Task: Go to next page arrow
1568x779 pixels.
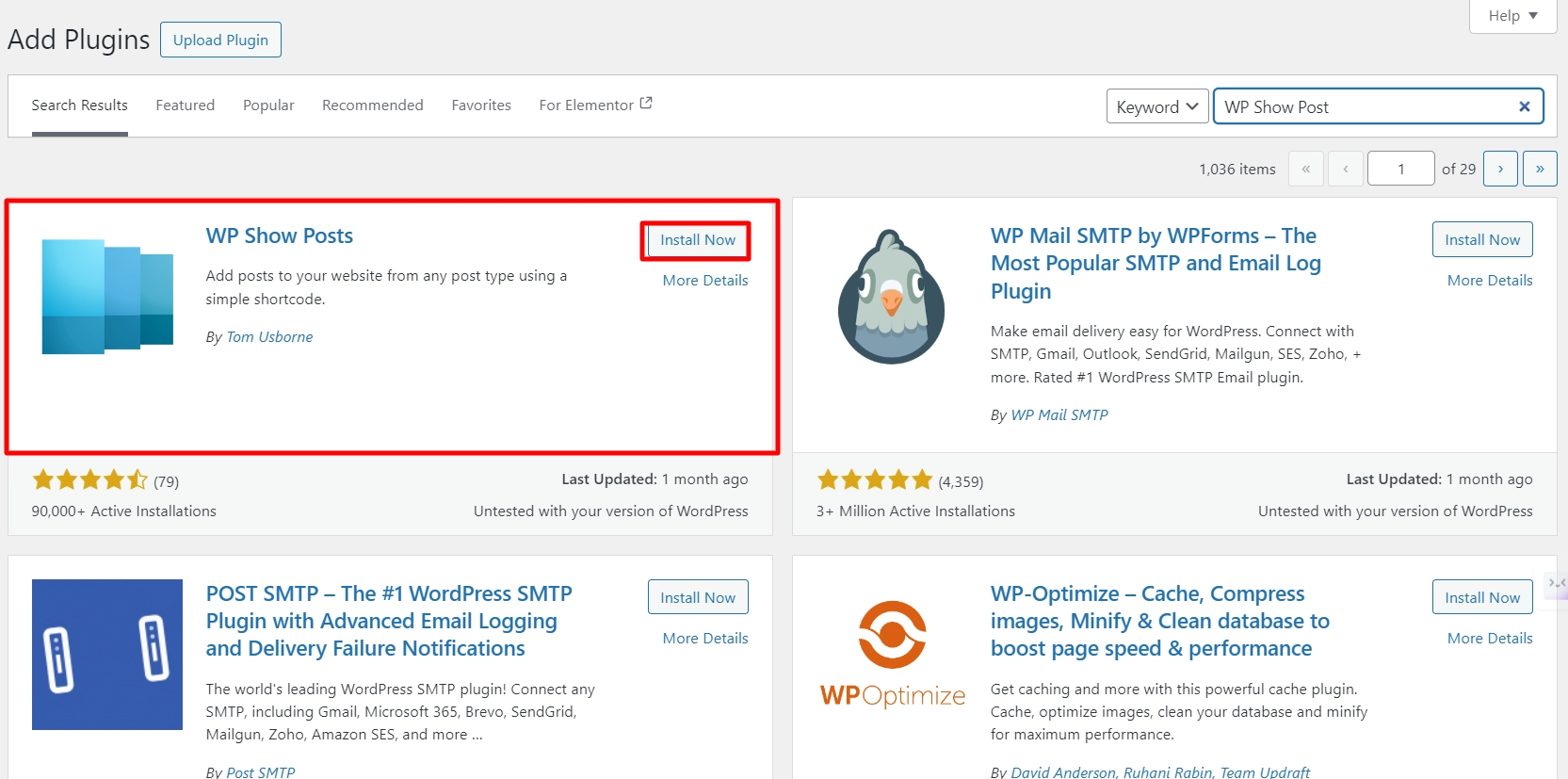Action: pyautogui.click(x=1500, y=169)
